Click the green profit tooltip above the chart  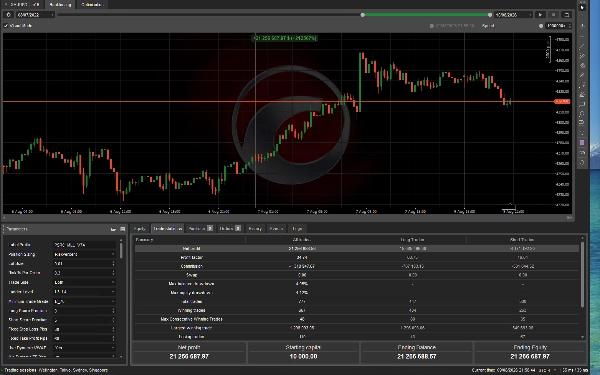(285, 38)
